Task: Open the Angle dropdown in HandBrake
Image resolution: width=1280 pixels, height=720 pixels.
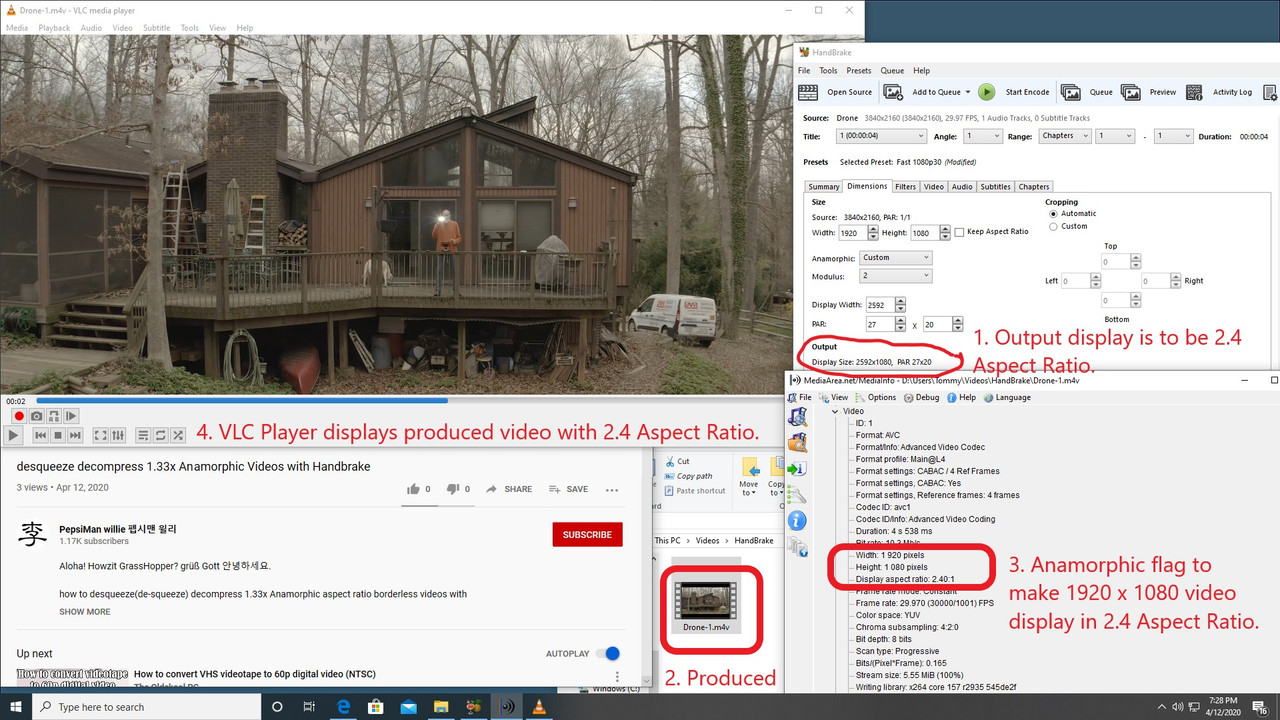Action: coord(983,136)
